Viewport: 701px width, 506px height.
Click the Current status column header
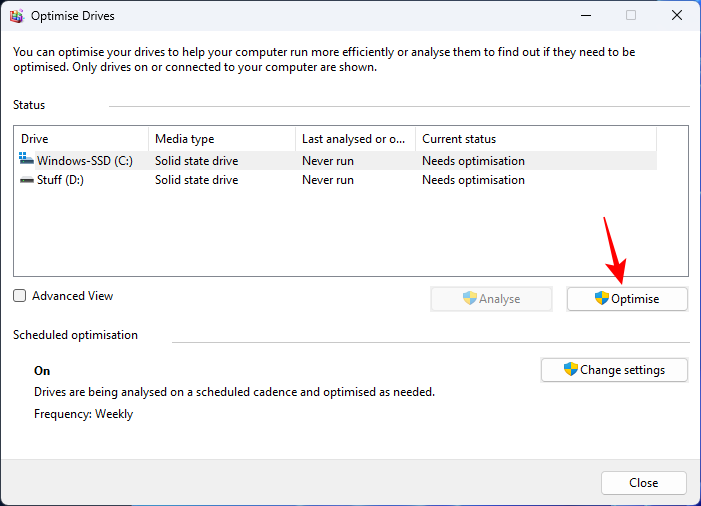[530, 139]
